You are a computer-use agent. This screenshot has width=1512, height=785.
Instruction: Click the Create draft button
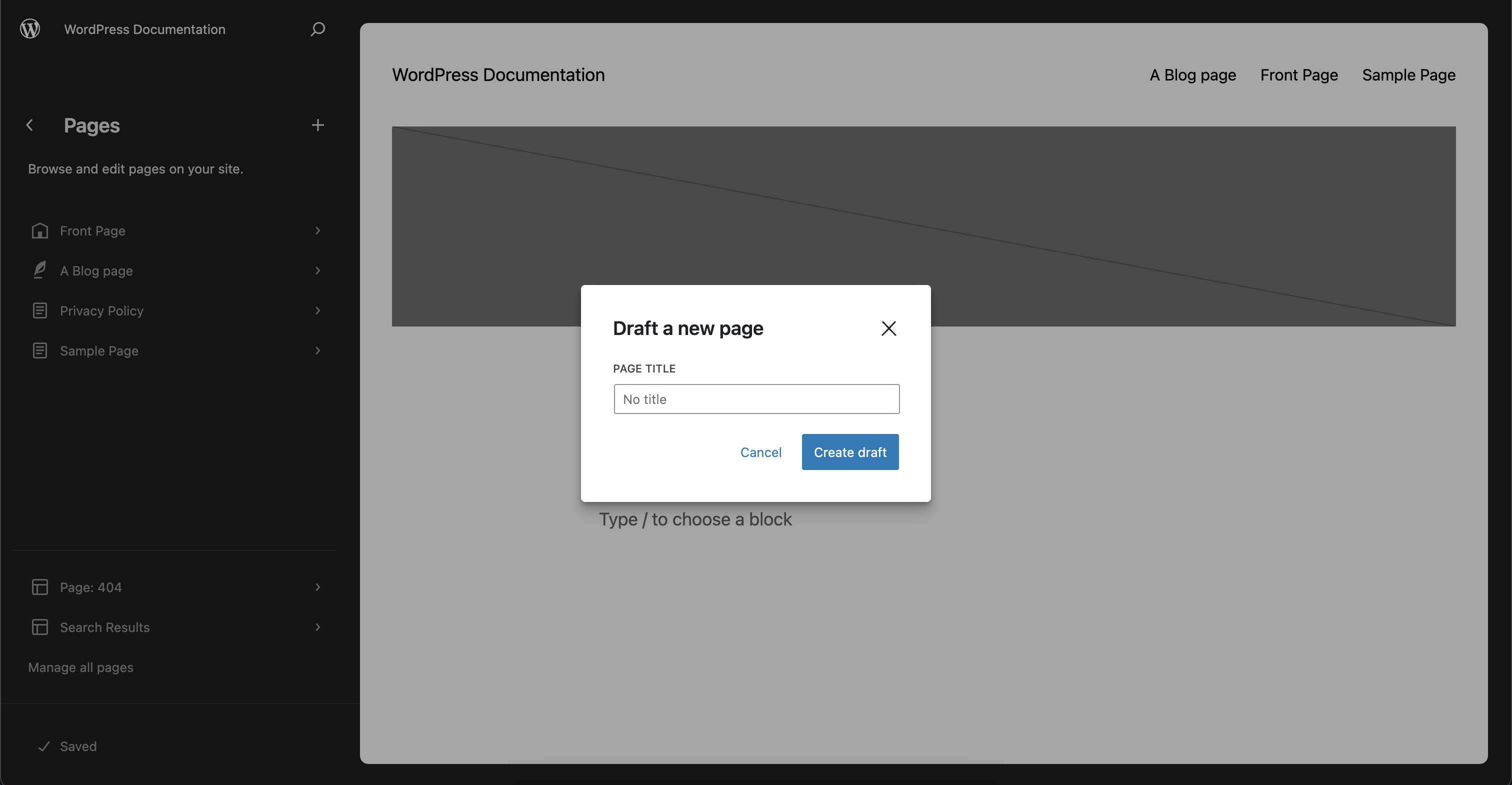(x=850, y=452)
